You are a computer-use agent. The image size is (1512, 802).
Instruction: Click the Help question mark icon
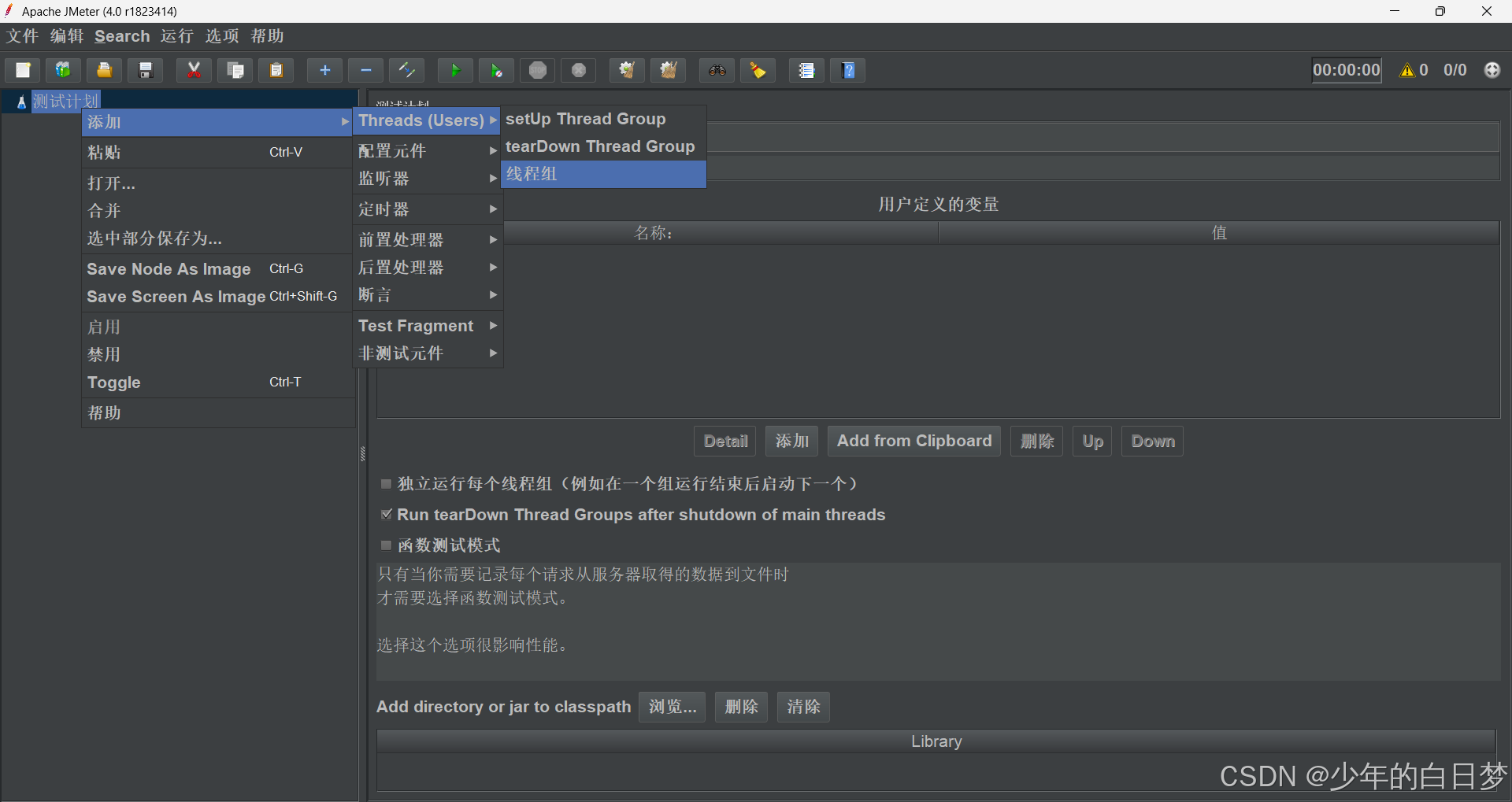(848, 70)
